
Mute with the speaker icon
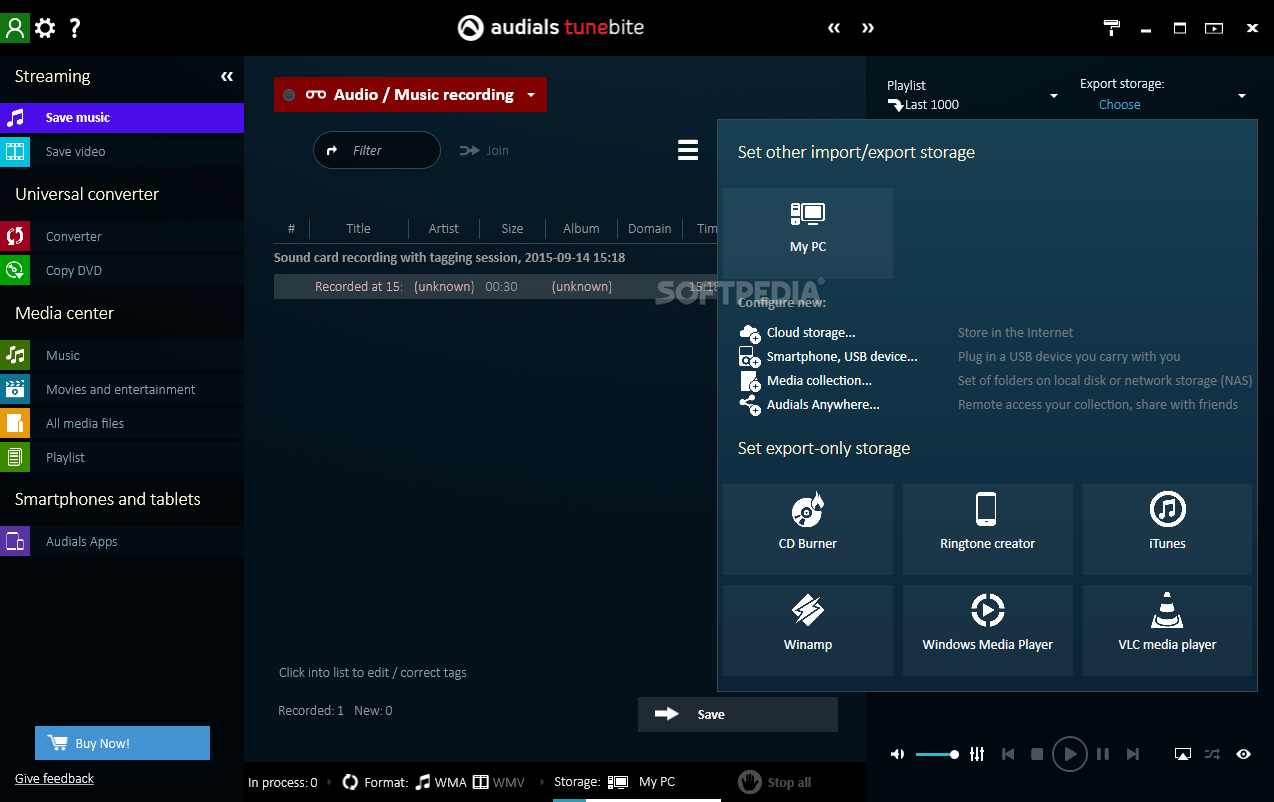click(897, 754)
